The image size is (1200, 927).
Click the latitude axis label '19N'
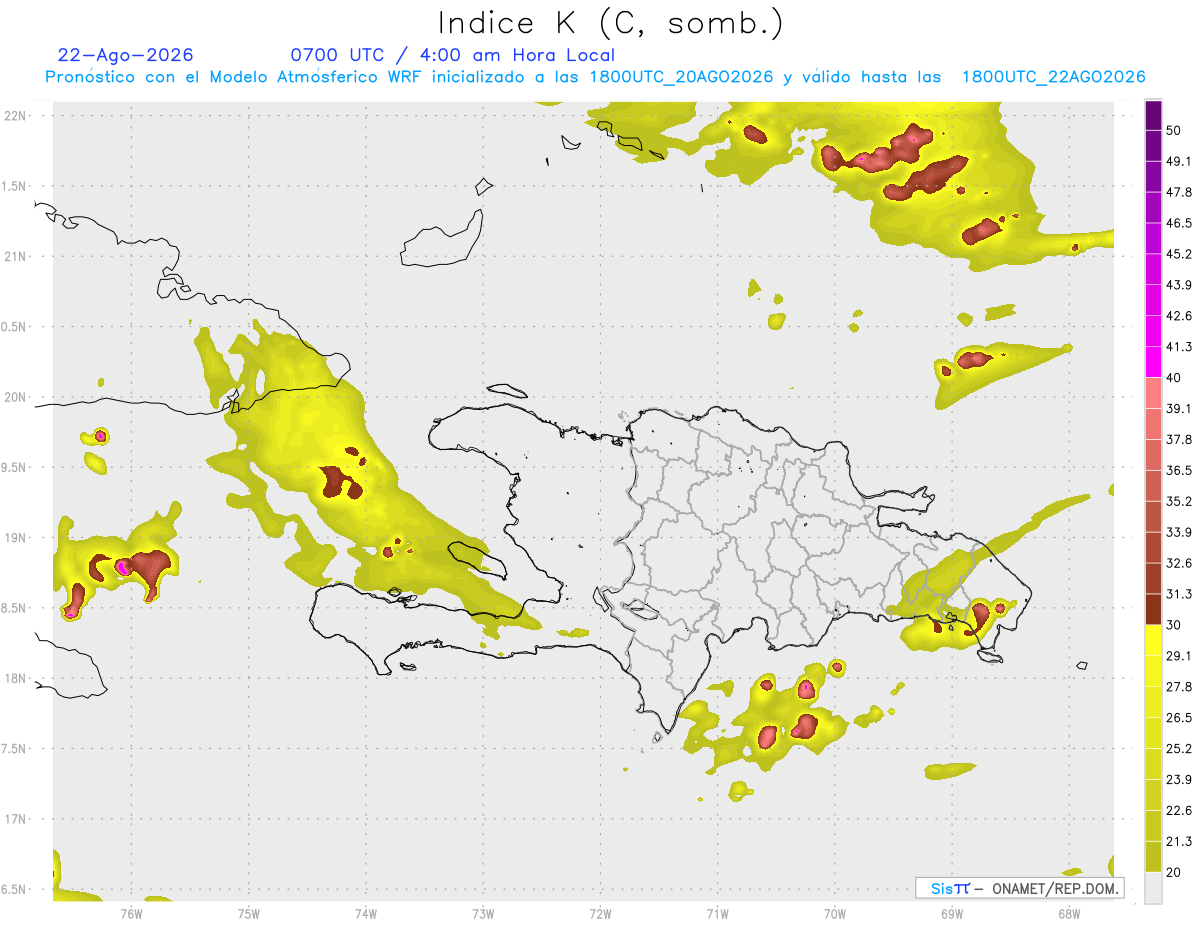coord(16,538)
